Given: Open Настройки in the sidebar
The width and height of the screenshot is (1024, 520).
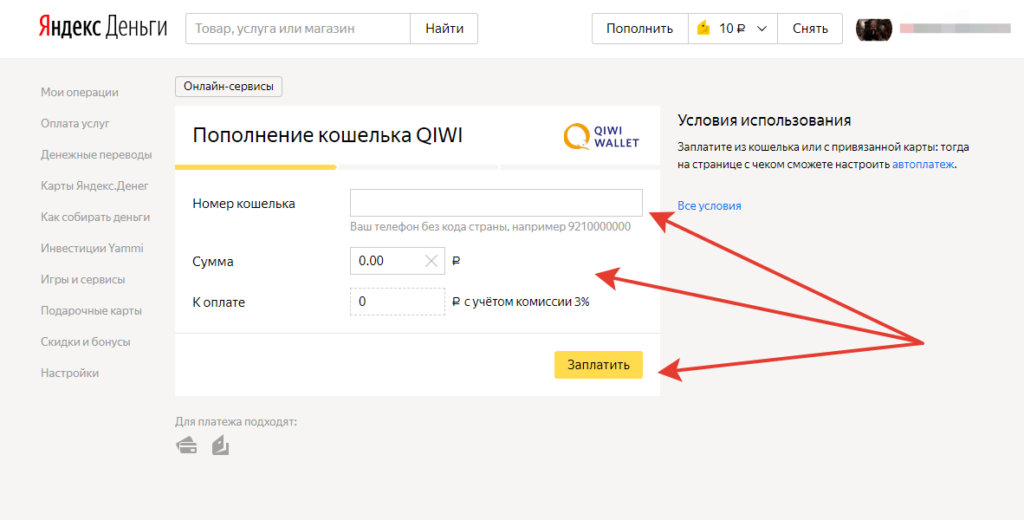Looking at the screenshot, I should tap(70, 374).
